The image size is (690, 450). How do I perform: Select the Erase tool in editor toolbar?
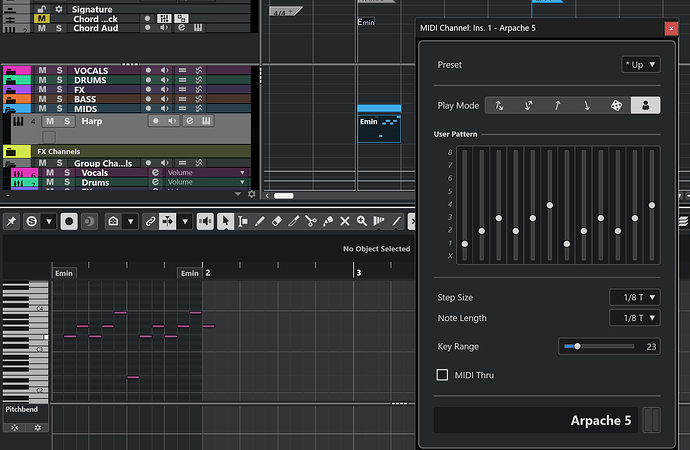pos(277,221)
